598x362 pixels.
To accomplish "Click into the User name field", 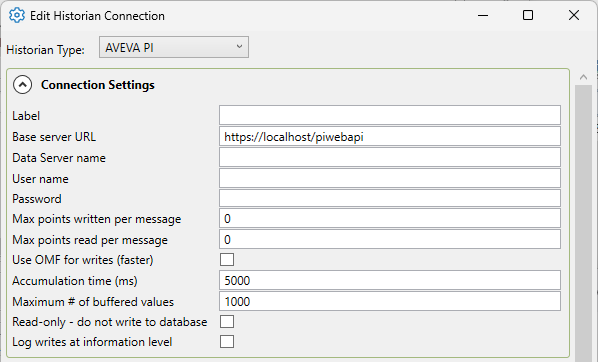I will [390, 178].
